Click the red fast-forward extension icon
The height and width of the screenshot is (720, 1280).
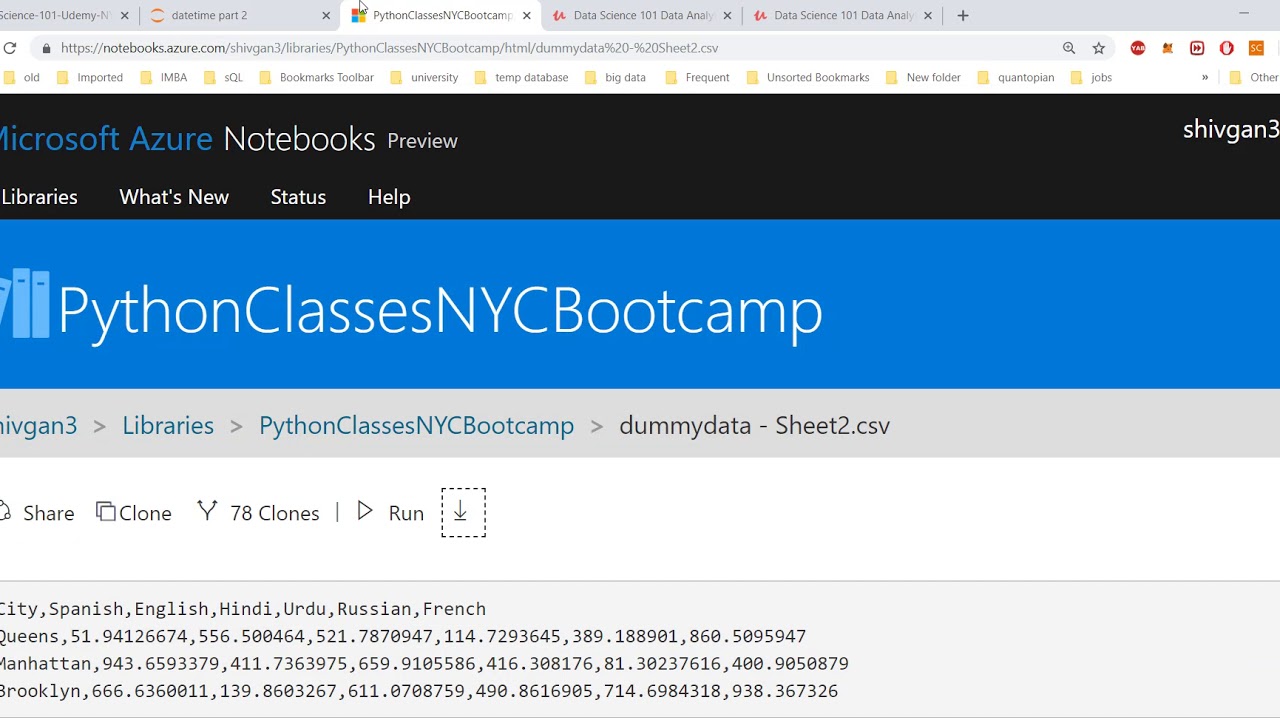click(x=1197, y=48)
